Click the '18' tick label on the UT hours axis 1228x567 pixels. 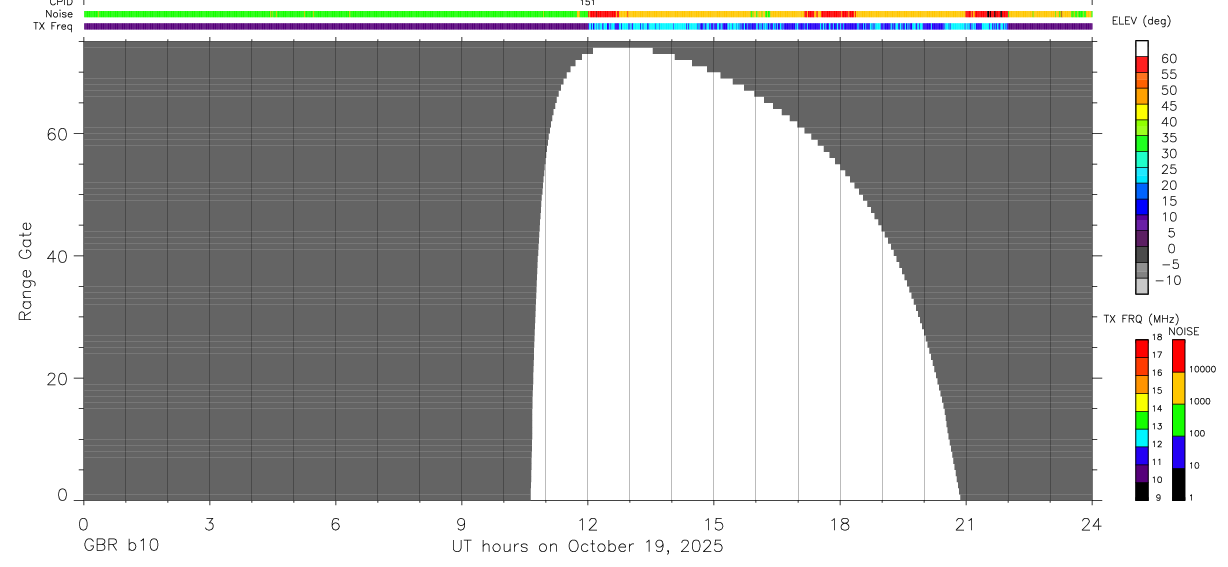point(840,523)
